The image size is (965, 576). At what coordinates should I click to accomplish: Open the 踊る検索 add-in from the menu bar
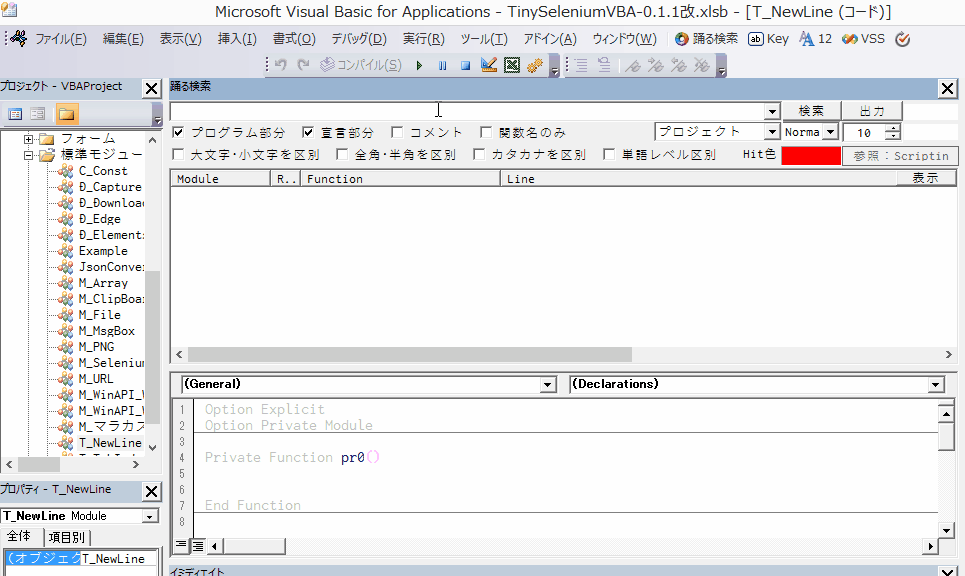click(x=707, y=39)
